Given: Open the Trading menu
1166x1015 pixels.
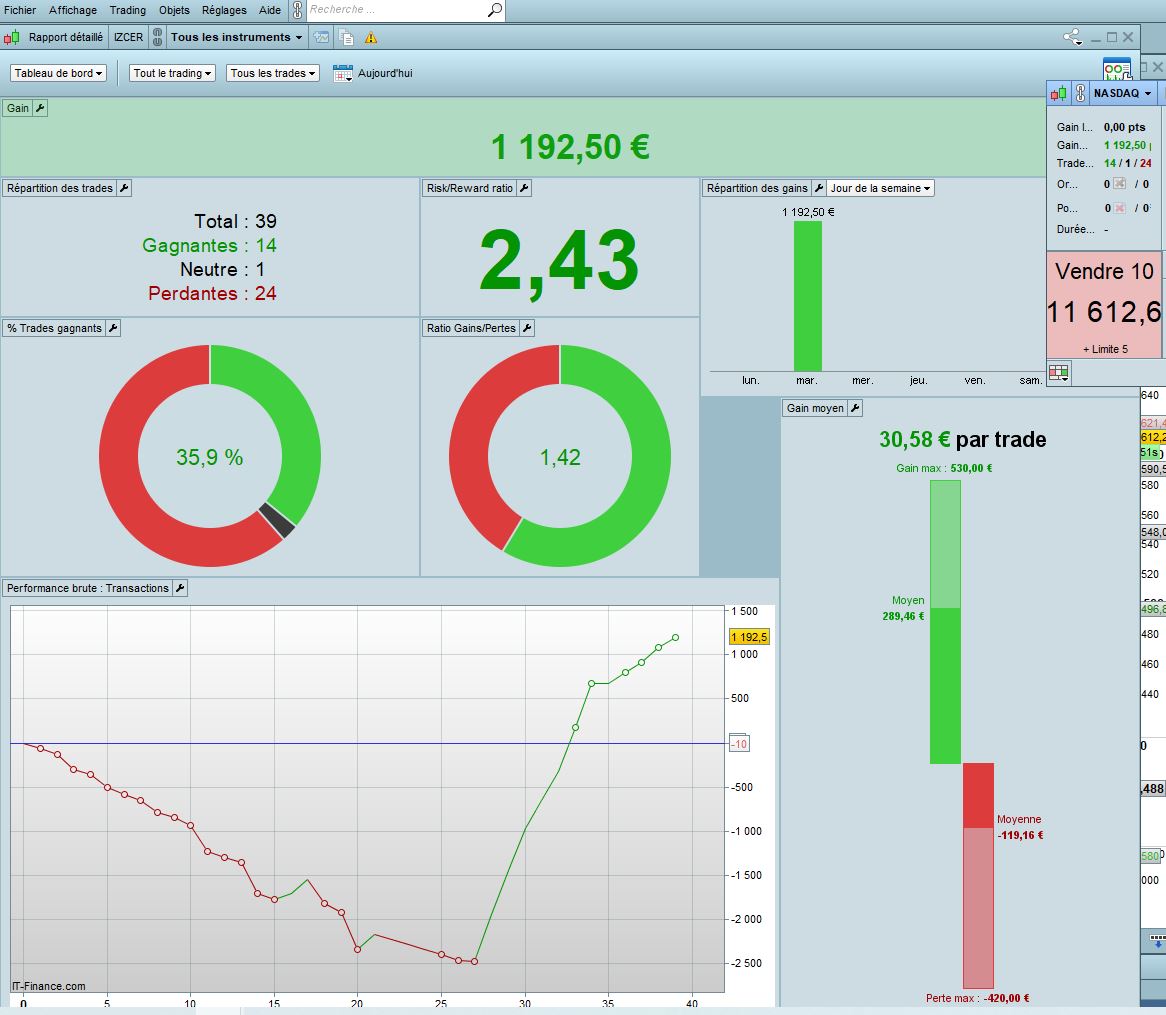Looking at the screenshot, I should (x=128, y=10).
